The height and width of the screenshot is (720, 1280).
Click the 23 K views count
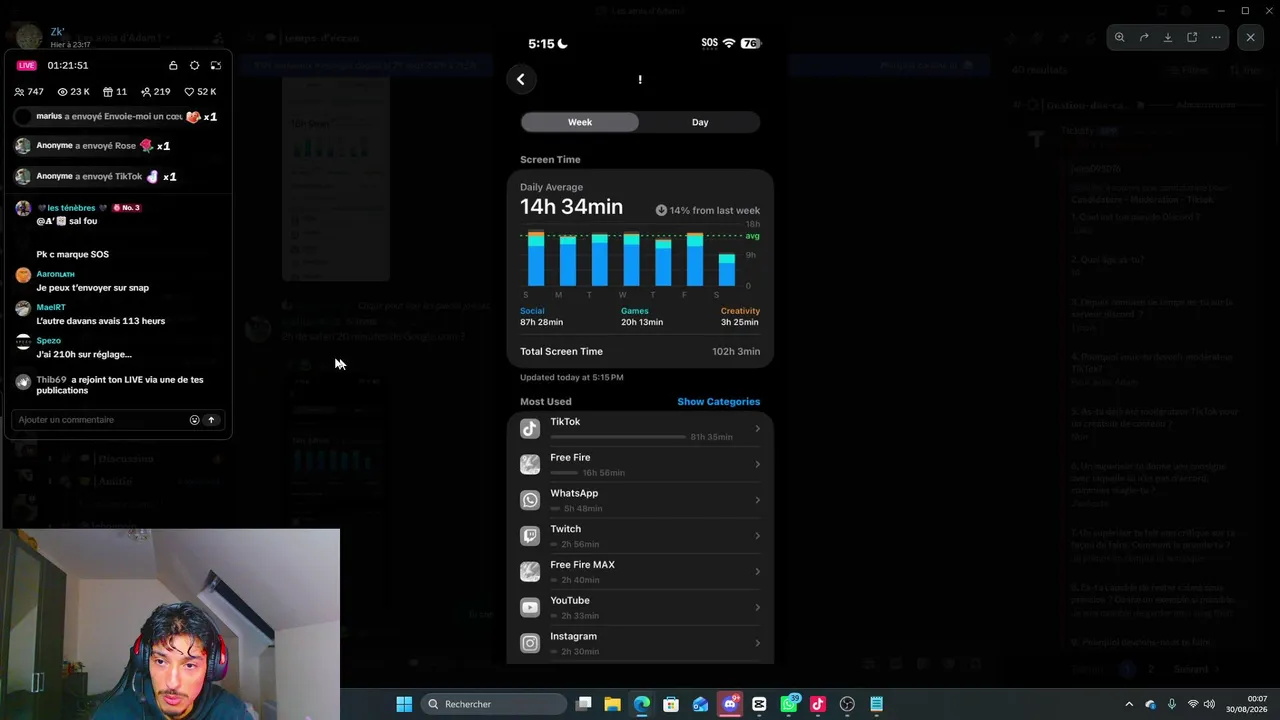click(74, 92)
